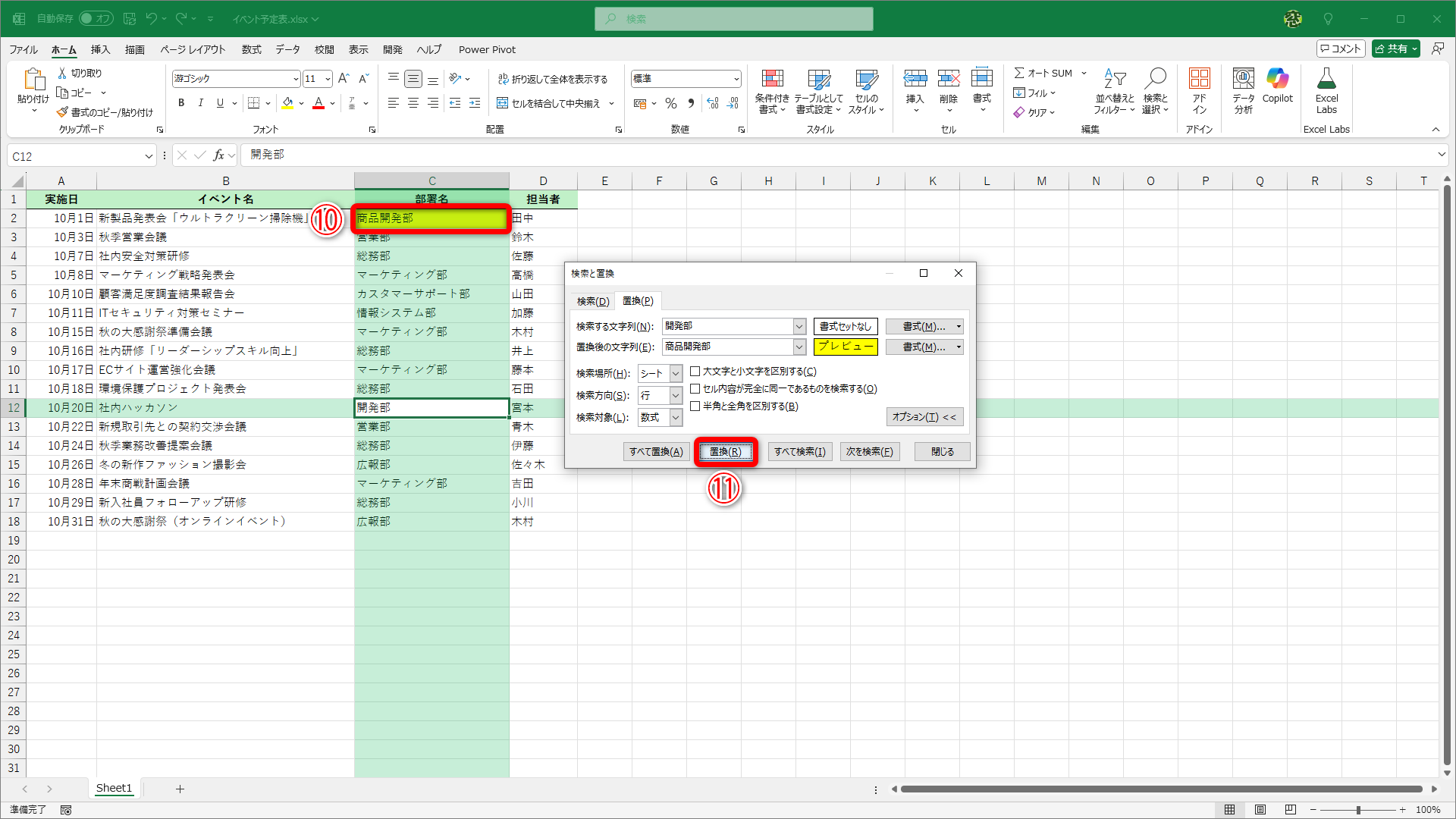Click the Bold formatting icon
The image size is (1456, 819).
[x=181, y=103]
